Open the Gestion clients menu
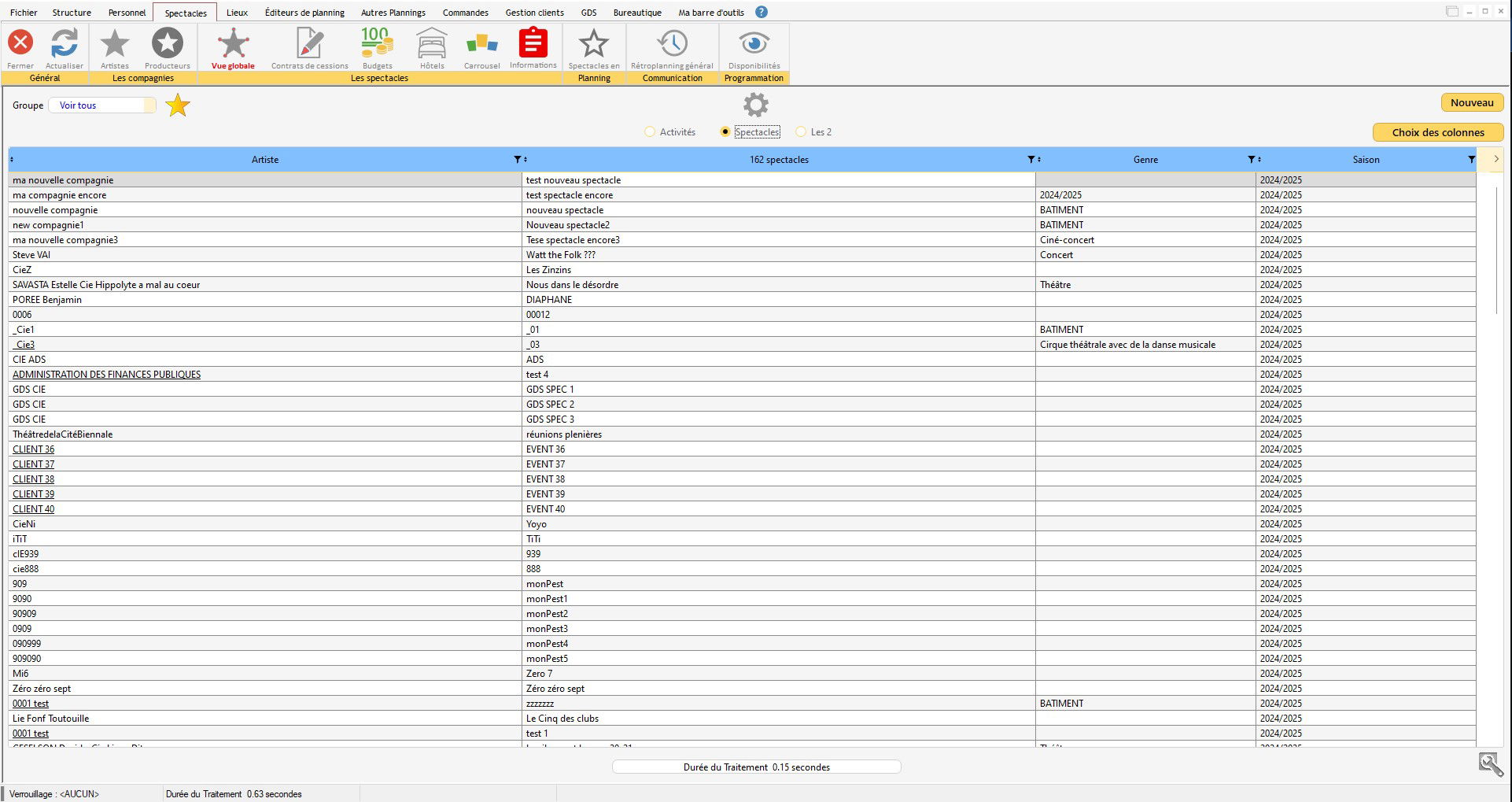Screen dimensions: 1512x802 (534, 13)
